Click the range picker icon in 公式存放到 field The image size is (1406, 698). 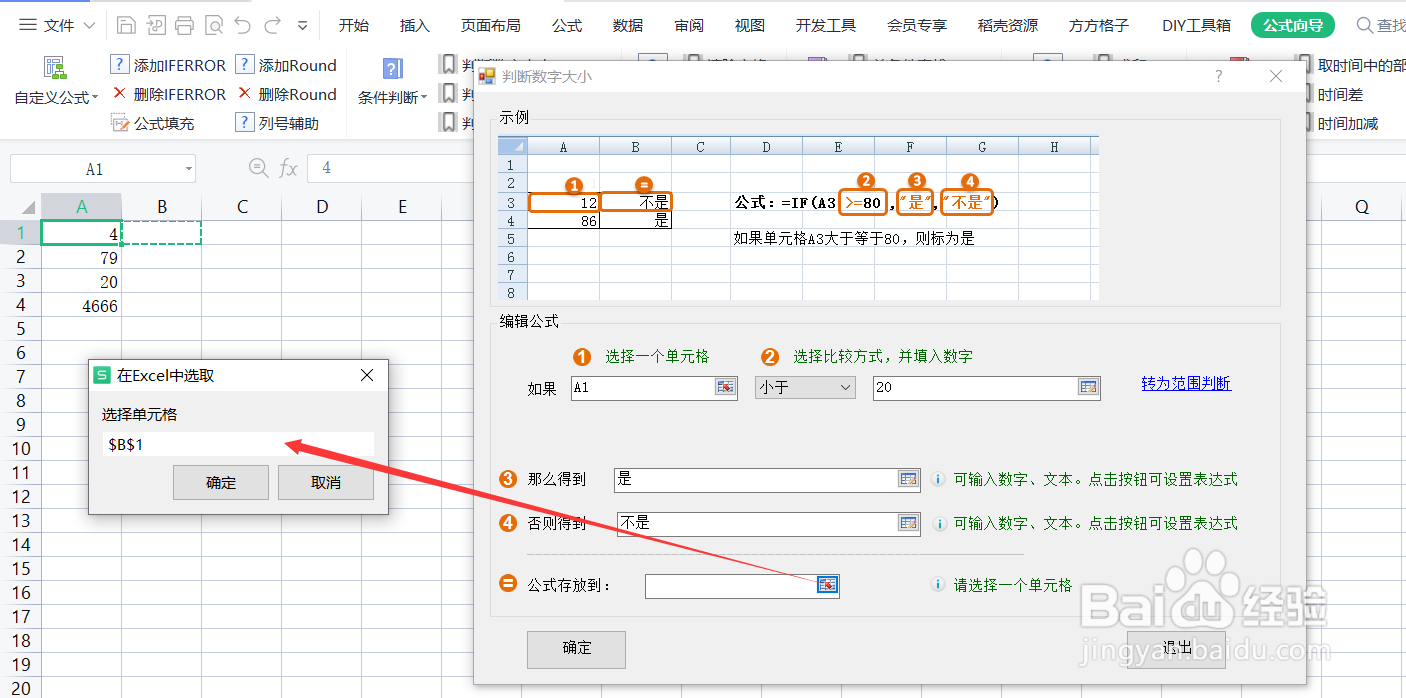(x=827, y=585)
